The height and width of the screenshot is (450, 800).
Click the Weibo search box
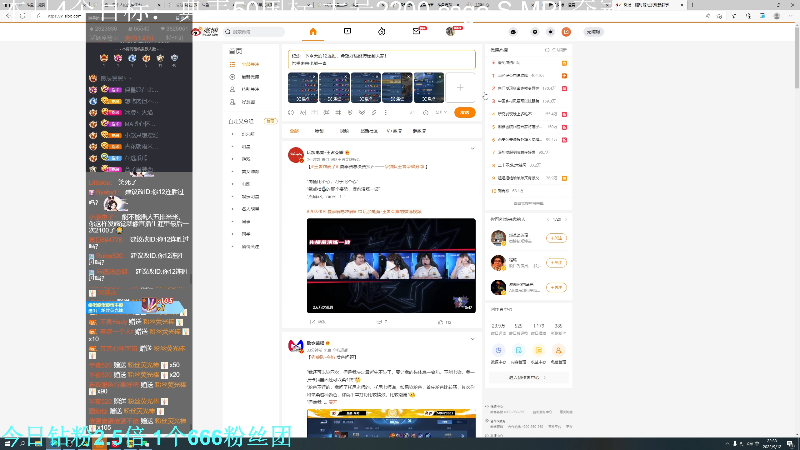point(254,32)
